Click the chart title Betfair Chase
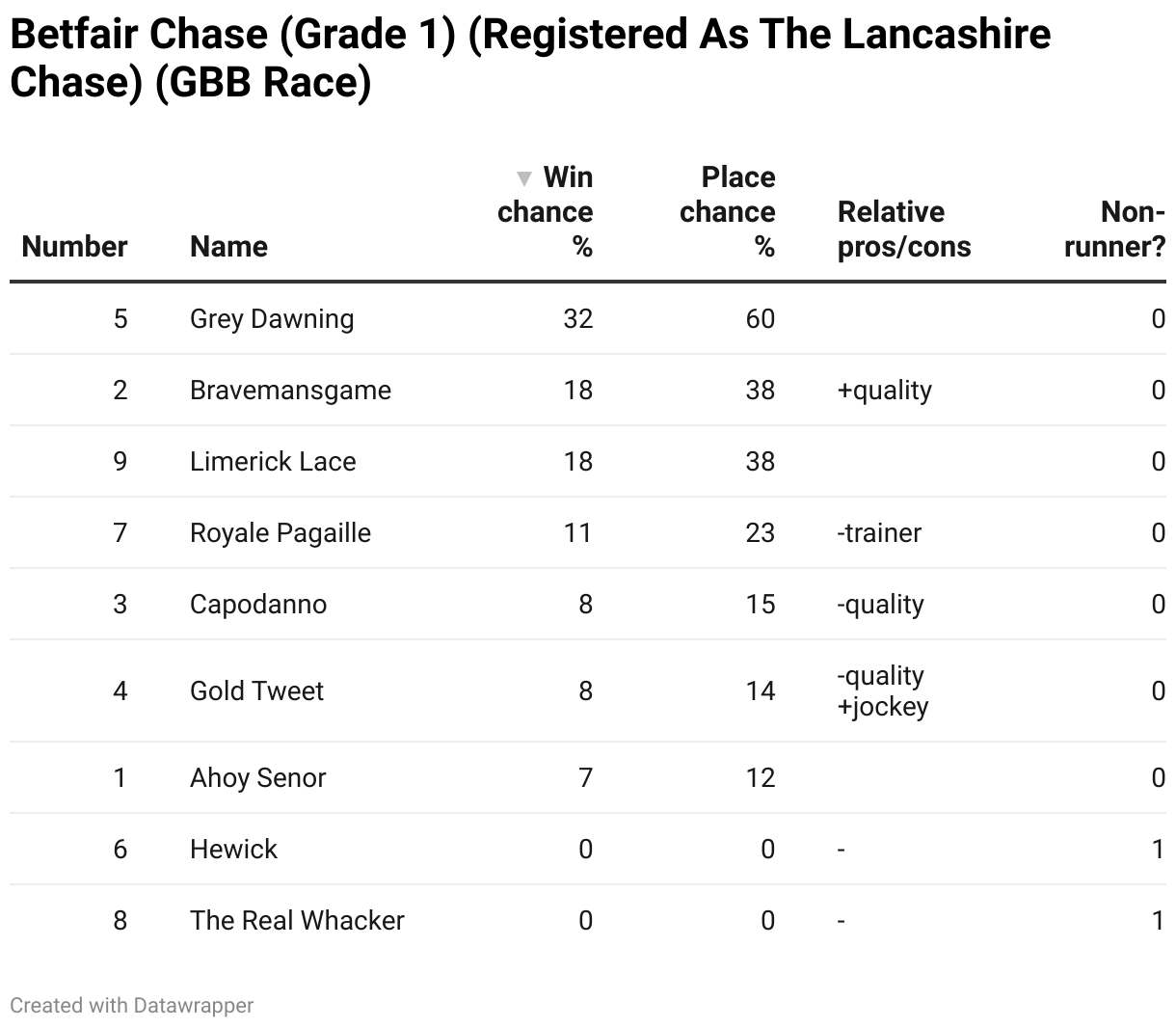 (530, 58)
